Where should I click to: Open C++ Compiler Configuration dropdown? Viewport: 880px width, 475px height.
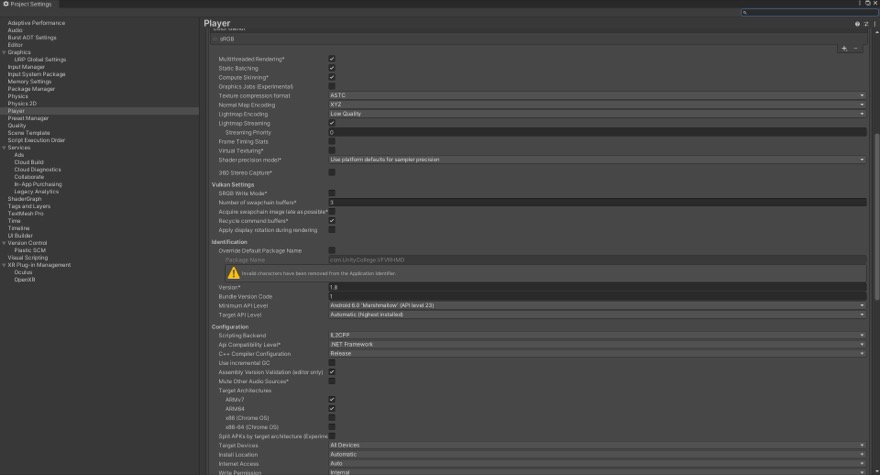597,354
